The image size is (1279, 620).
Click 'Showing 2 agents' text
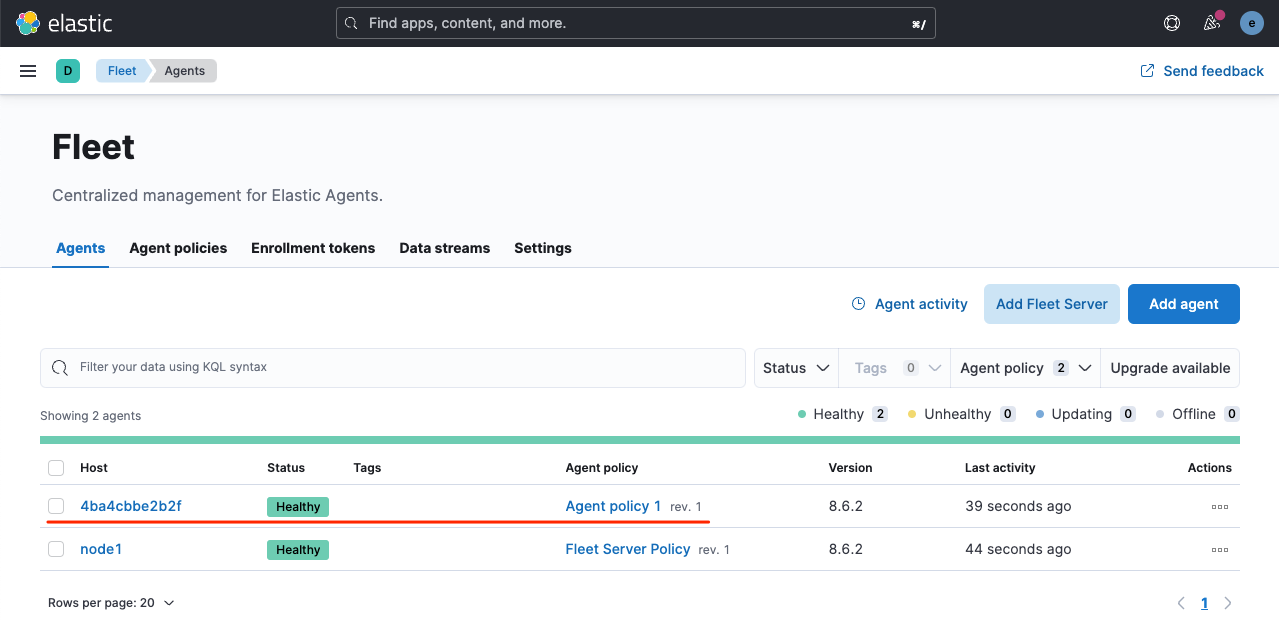(91, 416)
